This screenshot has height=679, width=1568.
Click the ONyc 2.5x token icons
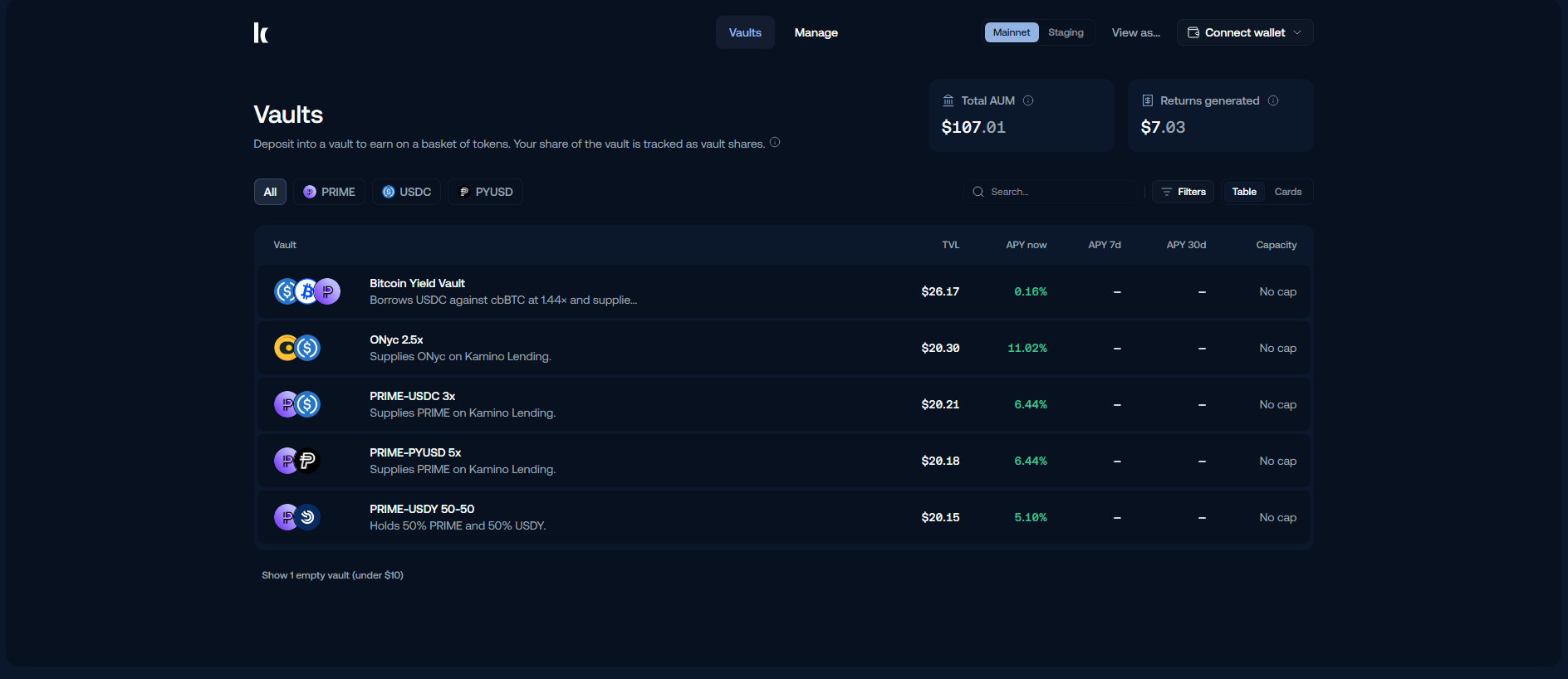tap(297, 348)
